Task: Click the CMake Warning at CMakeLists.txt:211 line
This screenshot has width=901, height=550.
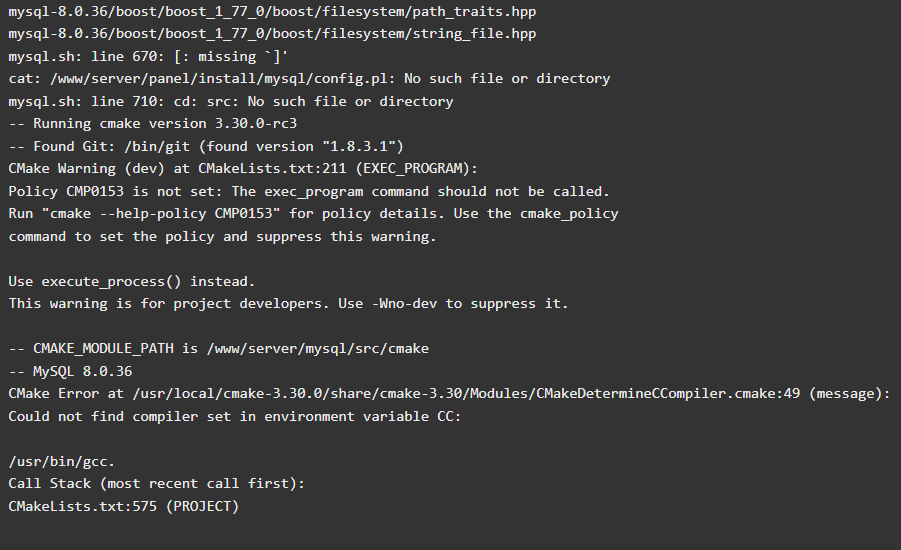Action: pyautogui.click(x=243, y=168)
